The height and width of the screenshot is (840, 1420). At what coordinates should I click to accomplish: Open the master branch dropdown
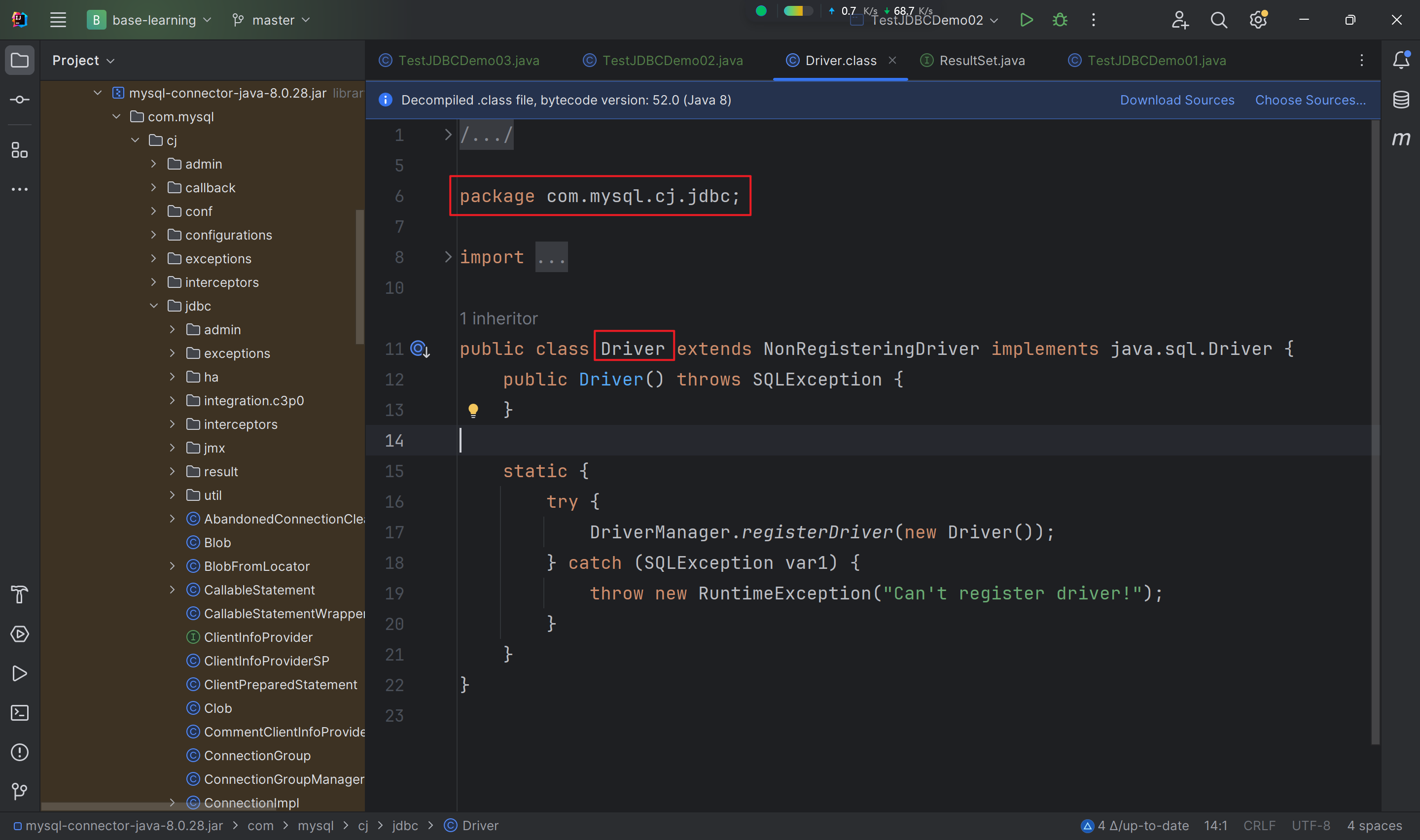pyautogui.click(x=271, y=20)
